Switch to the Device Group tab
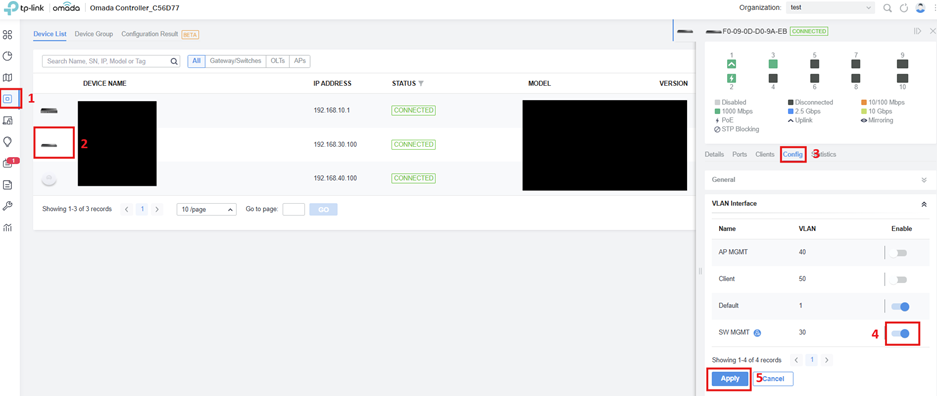 click(x=94, y=34)
